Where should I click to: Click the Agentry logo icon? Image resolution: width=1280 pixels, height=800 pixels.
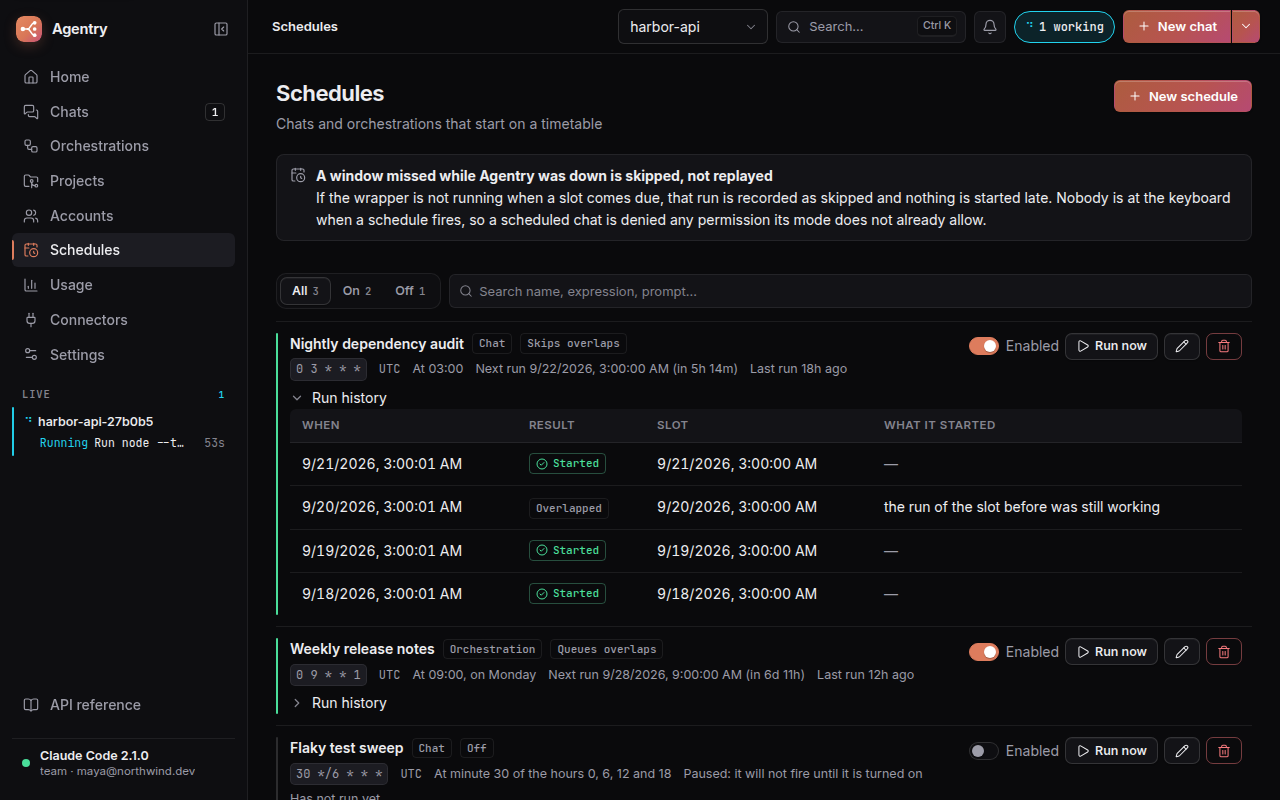29,29
